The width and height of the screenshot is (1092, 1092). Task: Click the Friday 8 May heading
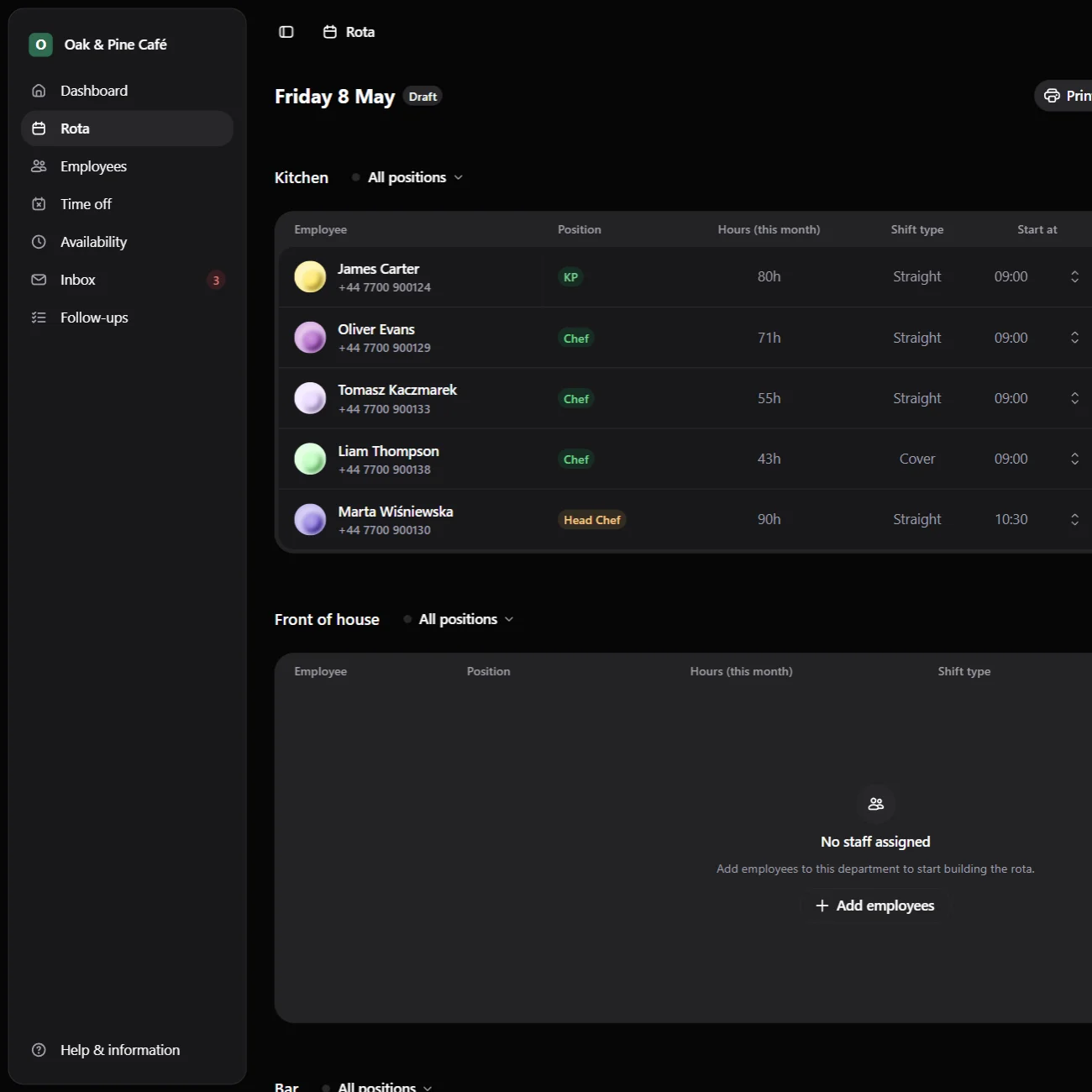(x=334, y=97)
